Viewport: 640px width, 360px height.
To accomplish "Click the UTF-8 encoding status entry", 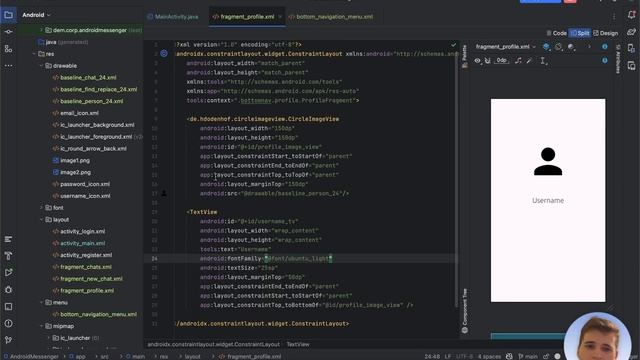I will tap(464, 356).
